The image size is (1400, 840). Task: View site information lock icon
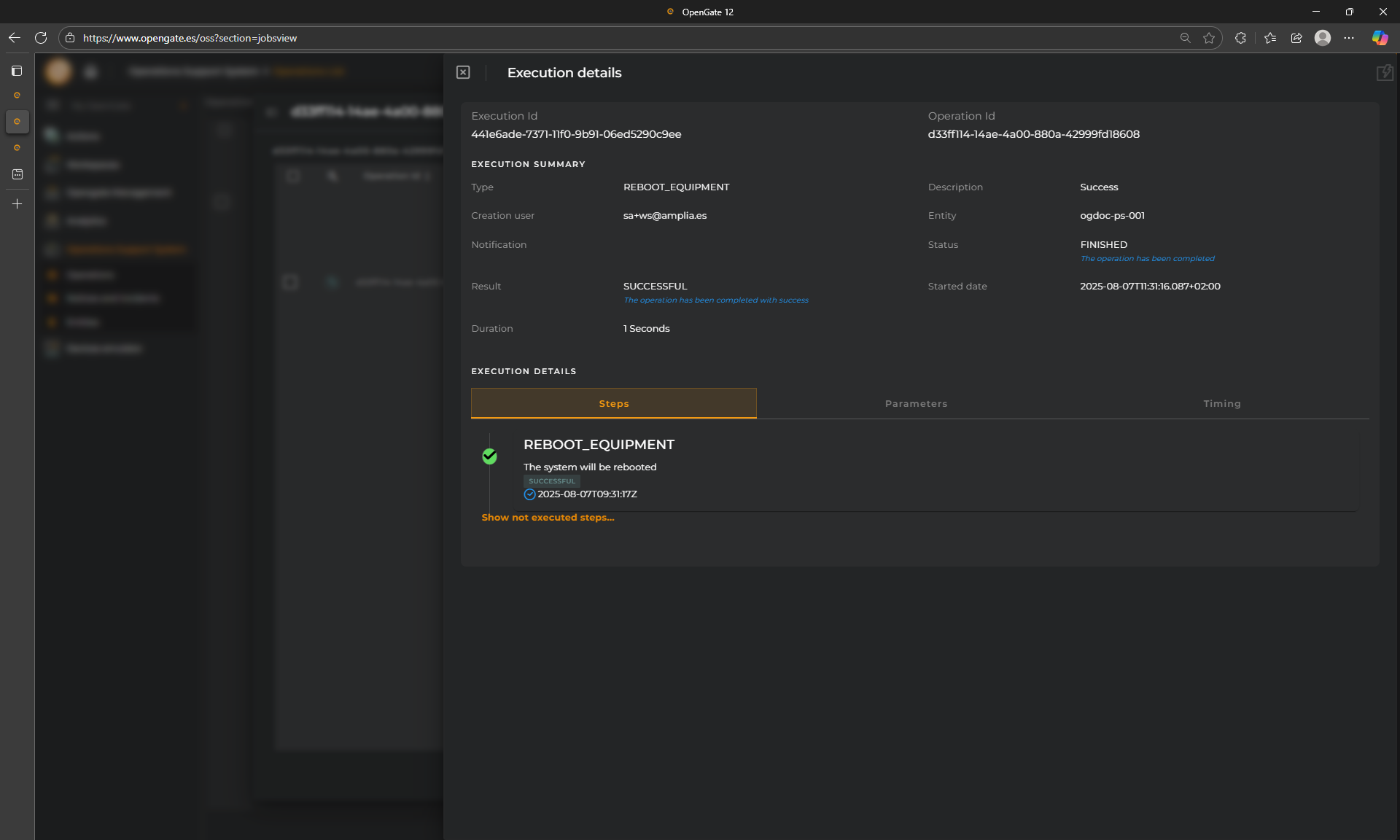70,38
